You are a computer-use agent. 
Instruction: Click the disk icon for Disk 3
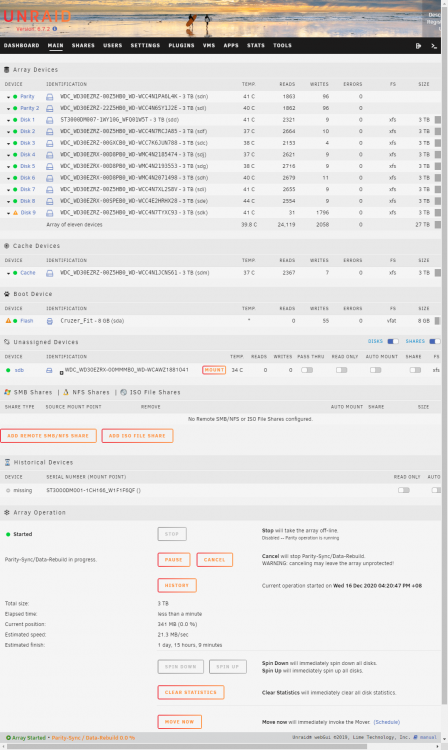pos(49,143)
